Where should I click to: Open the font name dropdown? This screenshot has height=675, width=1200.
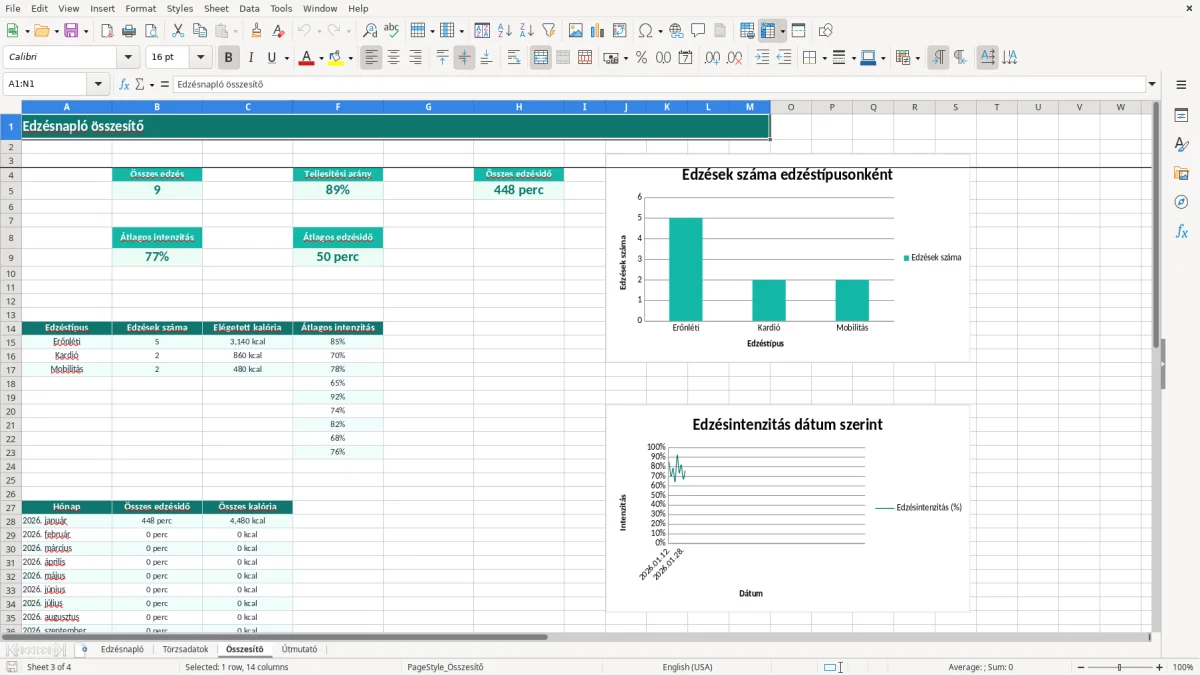pos(128,58)
